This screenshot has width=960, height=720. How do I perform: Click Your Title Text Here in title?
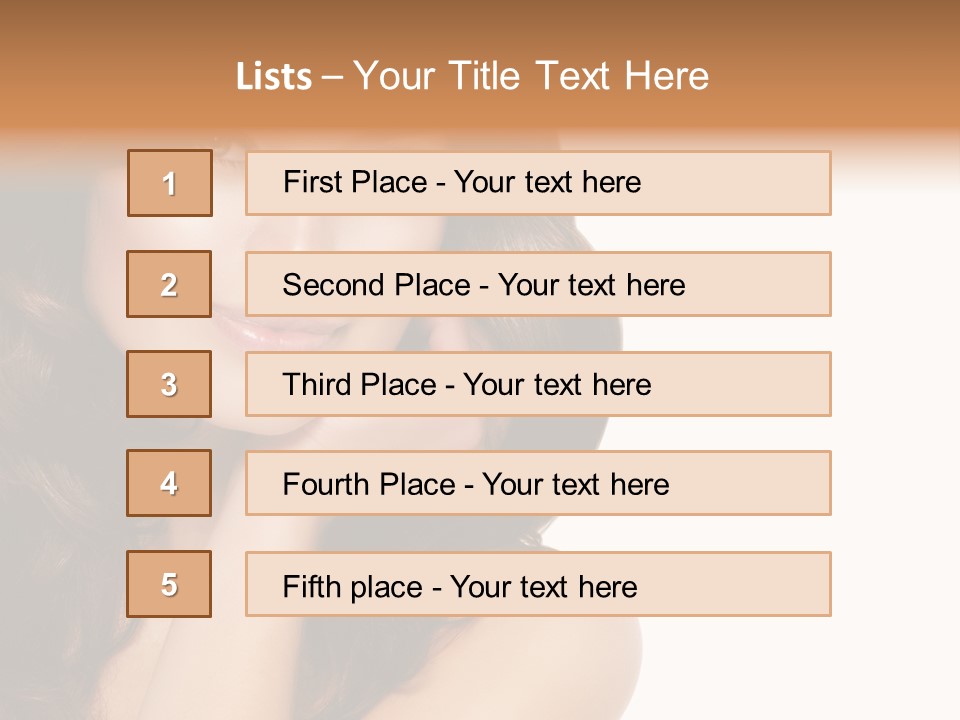click(x=531, y=77)
